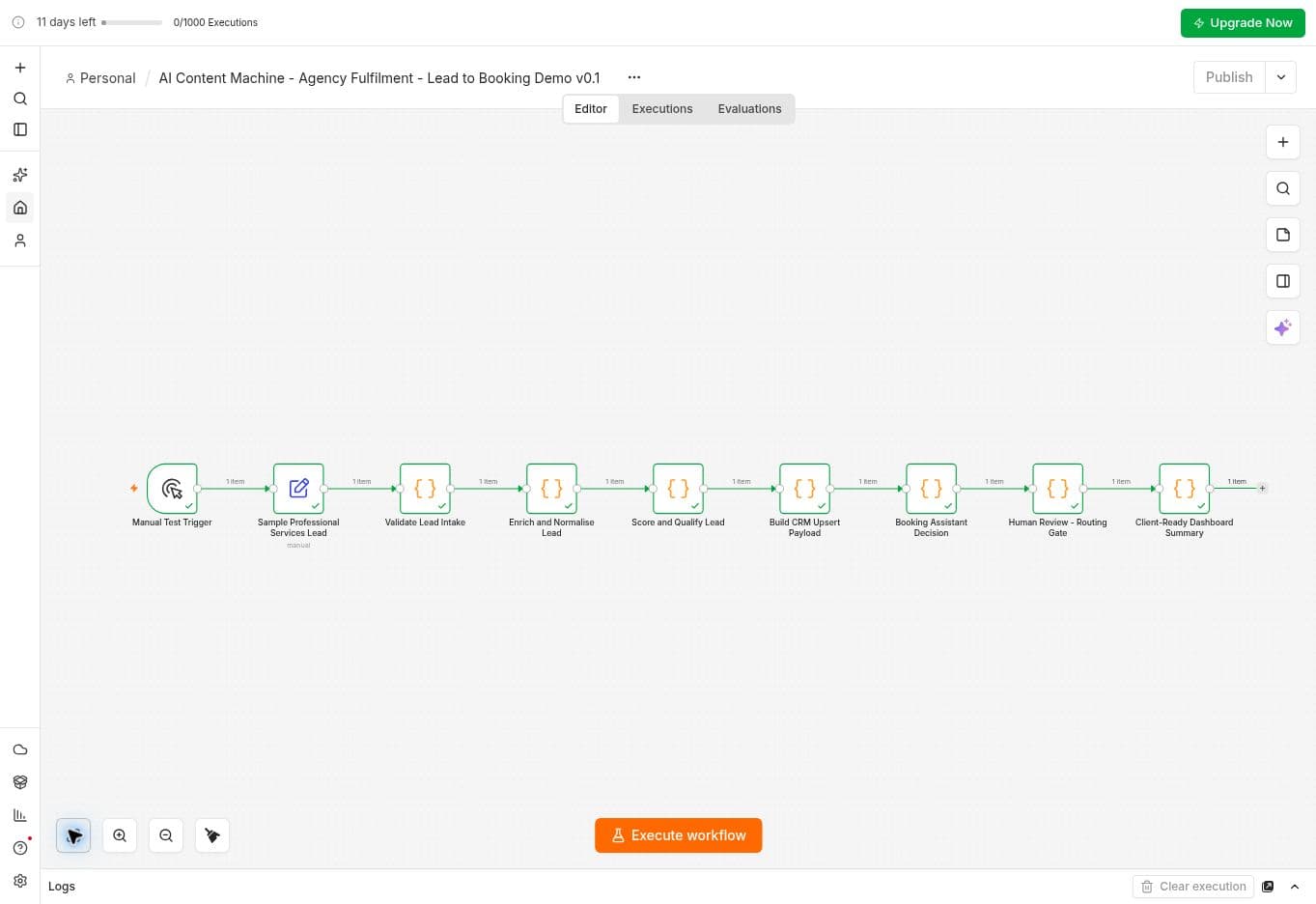The height and width of the screenshot is (904, 1316).
Task: Pop out the logs panel icon
Action: coord(1268,887)
